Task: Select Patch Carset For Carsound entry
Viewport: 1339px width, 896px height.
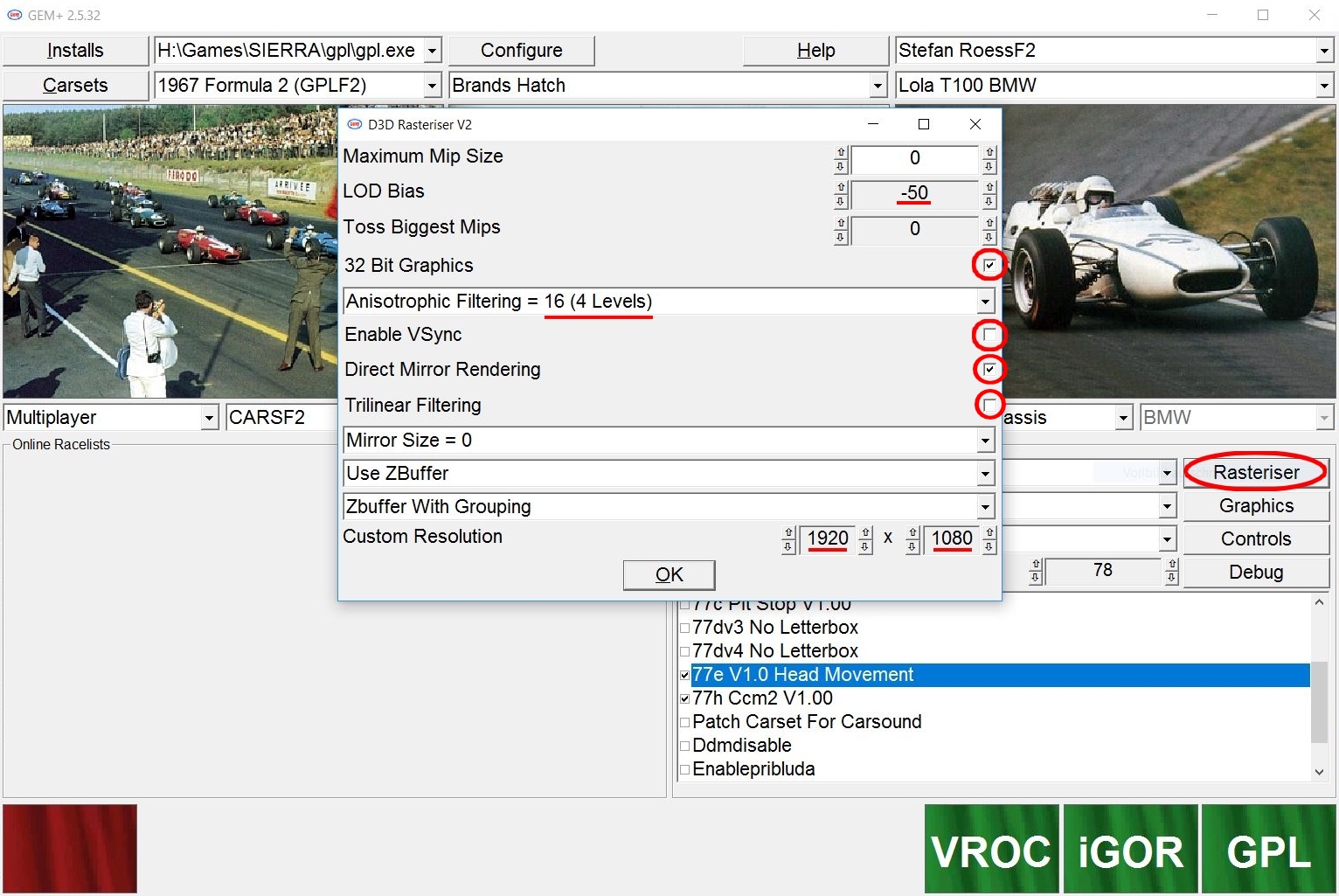Action: coord(806,722)
